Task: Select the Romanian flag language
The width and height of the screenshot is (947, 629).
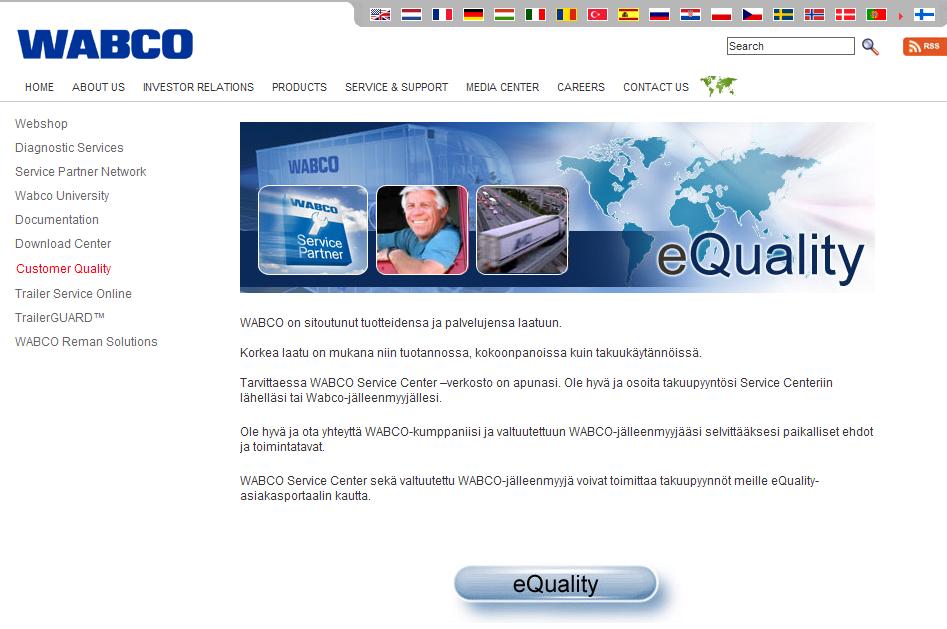Action: [x=566, y=15]
